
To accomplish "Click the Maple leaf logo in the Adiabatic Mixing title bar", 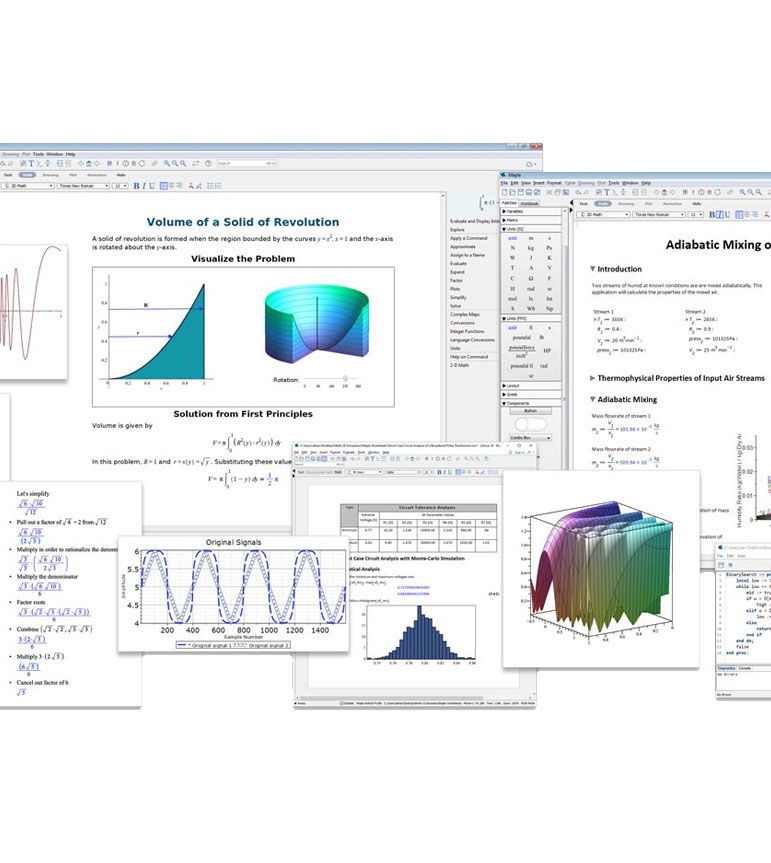I will (x=503, y=174).
